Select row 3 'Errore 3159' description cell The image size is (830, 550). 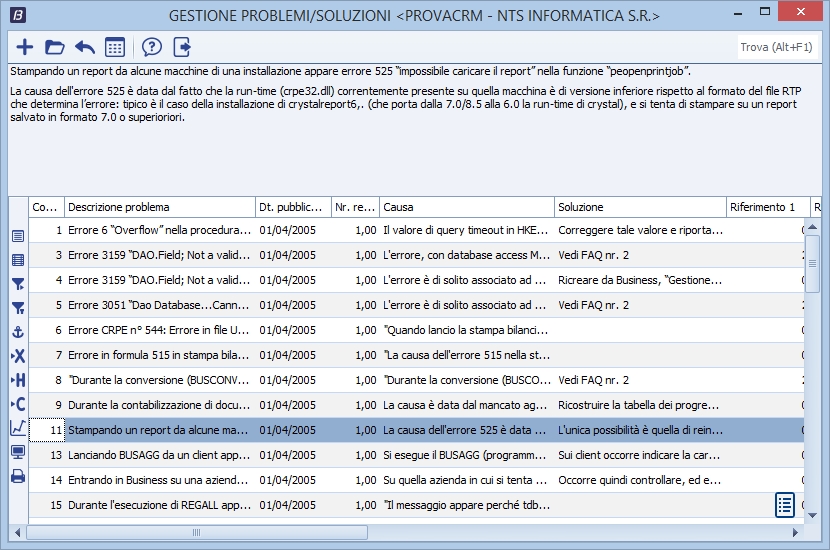pyautogui.click(x=159, y=255)
